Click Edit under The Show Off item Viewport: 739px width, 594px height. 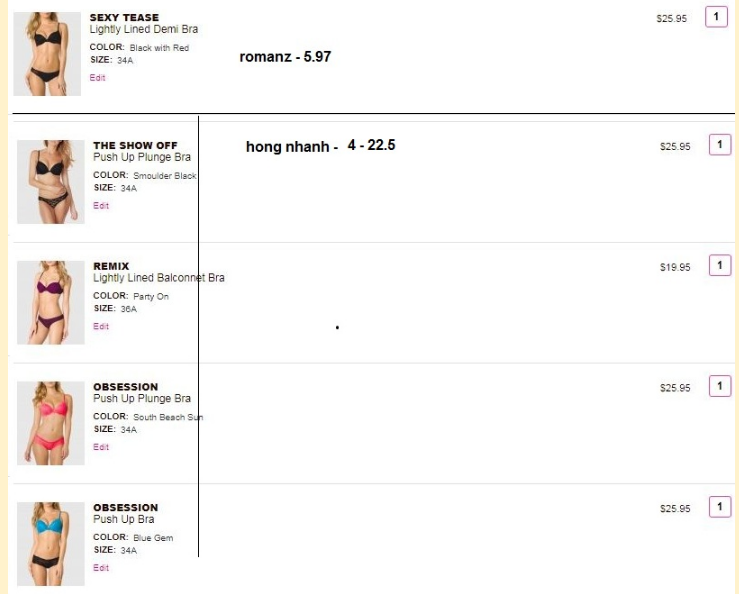101,206
